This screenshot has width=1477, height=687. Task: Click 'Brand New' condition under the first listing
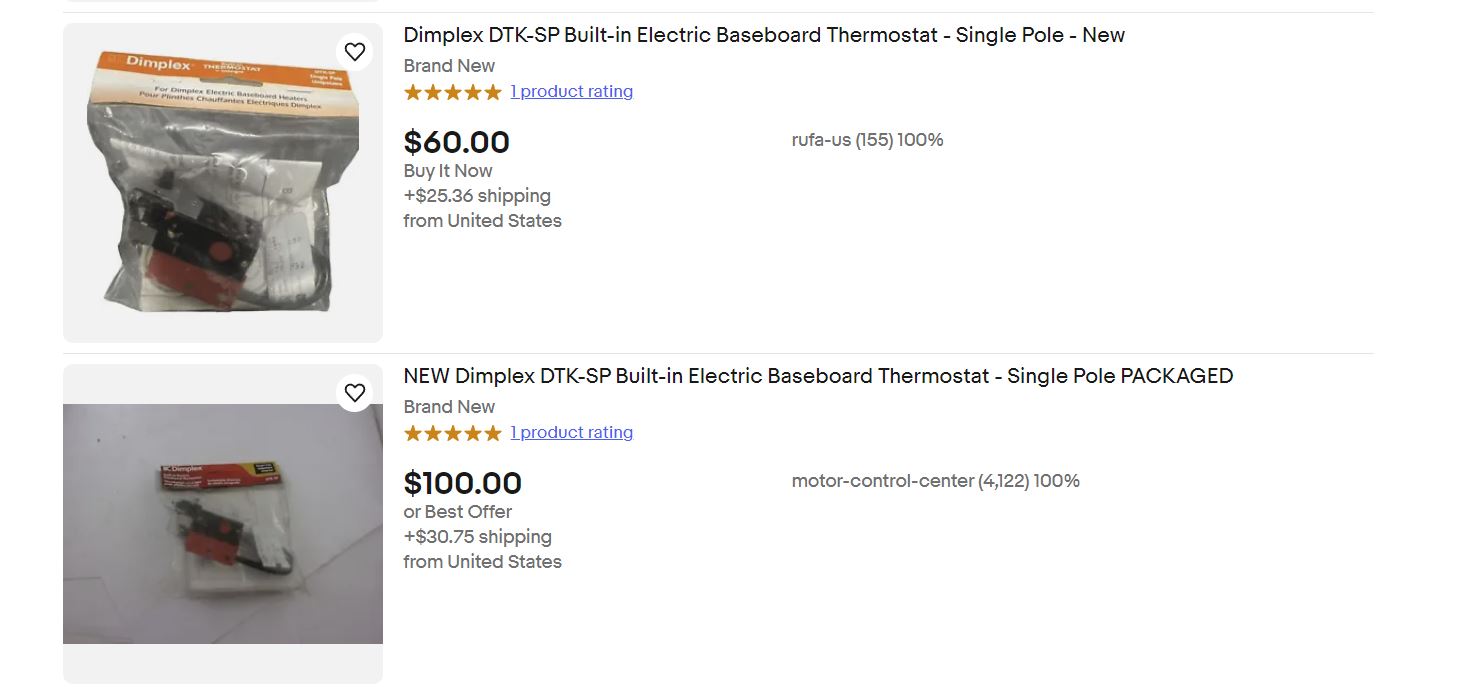tap(449, 66)
